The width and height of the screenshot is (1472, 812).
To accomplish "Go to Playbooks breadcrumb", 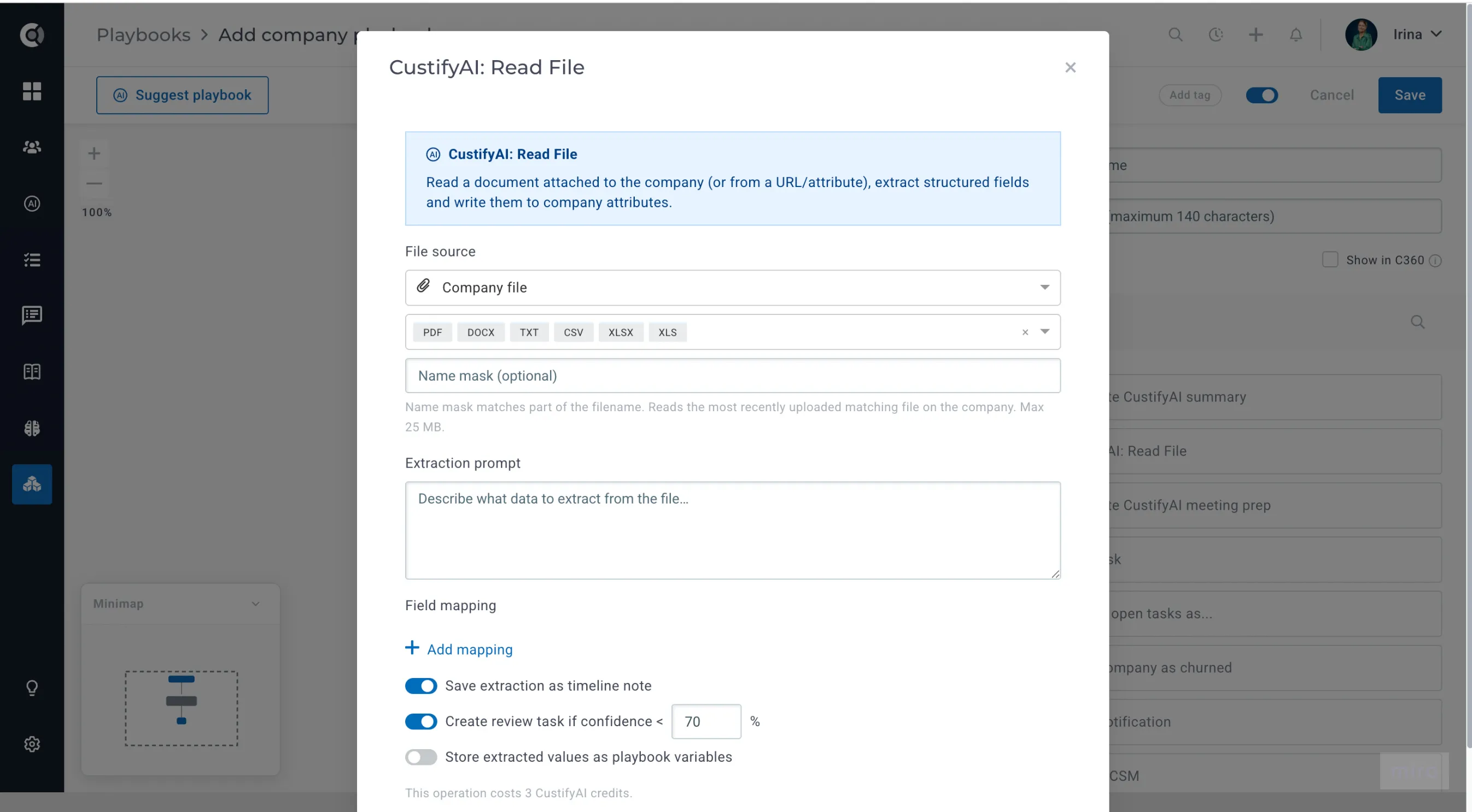I will (143, 35).
